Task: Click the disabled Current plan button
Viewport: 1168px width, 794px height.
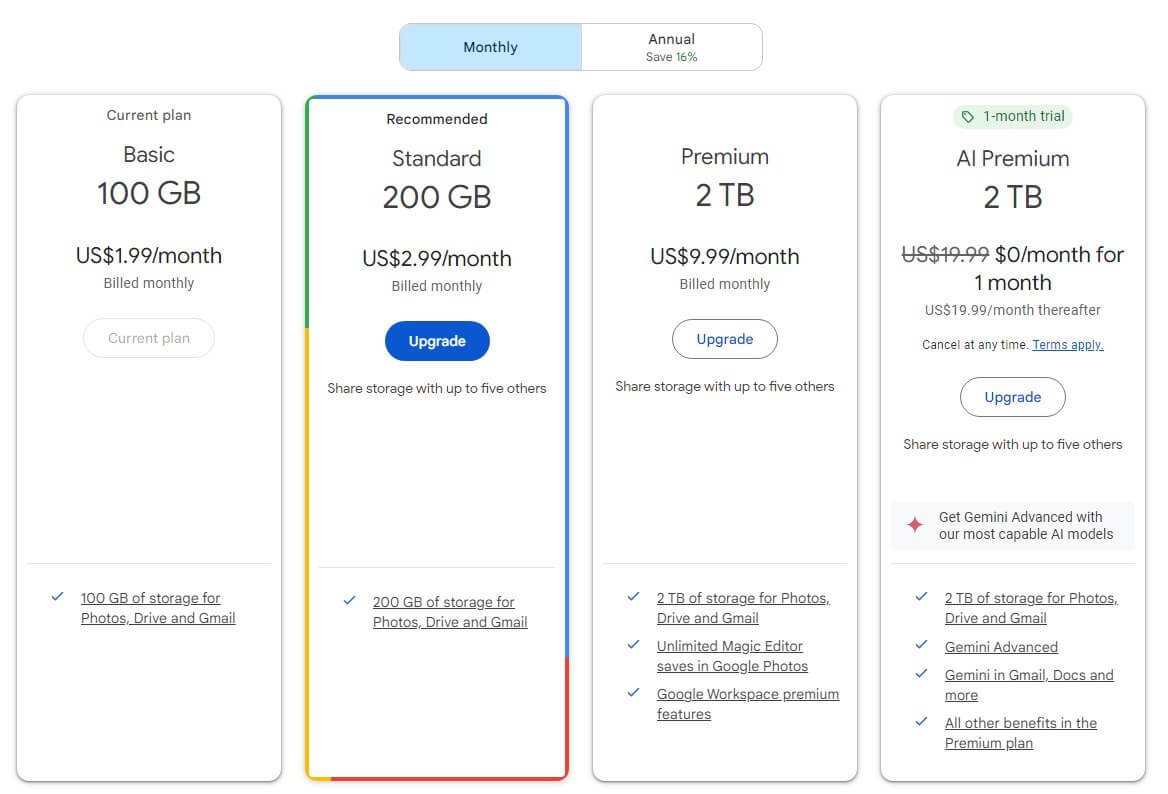Action: (149, 338)
